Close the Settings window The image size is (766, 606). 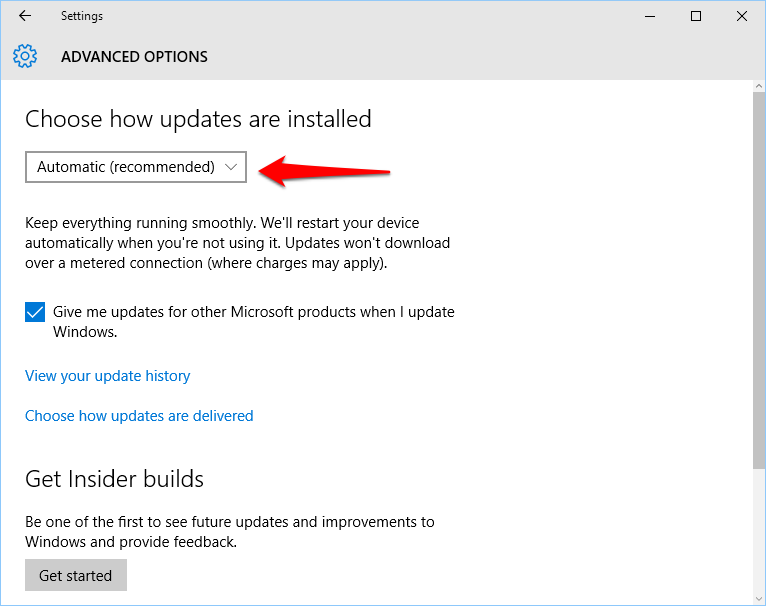pyautogui.click(x=742, y=16)
